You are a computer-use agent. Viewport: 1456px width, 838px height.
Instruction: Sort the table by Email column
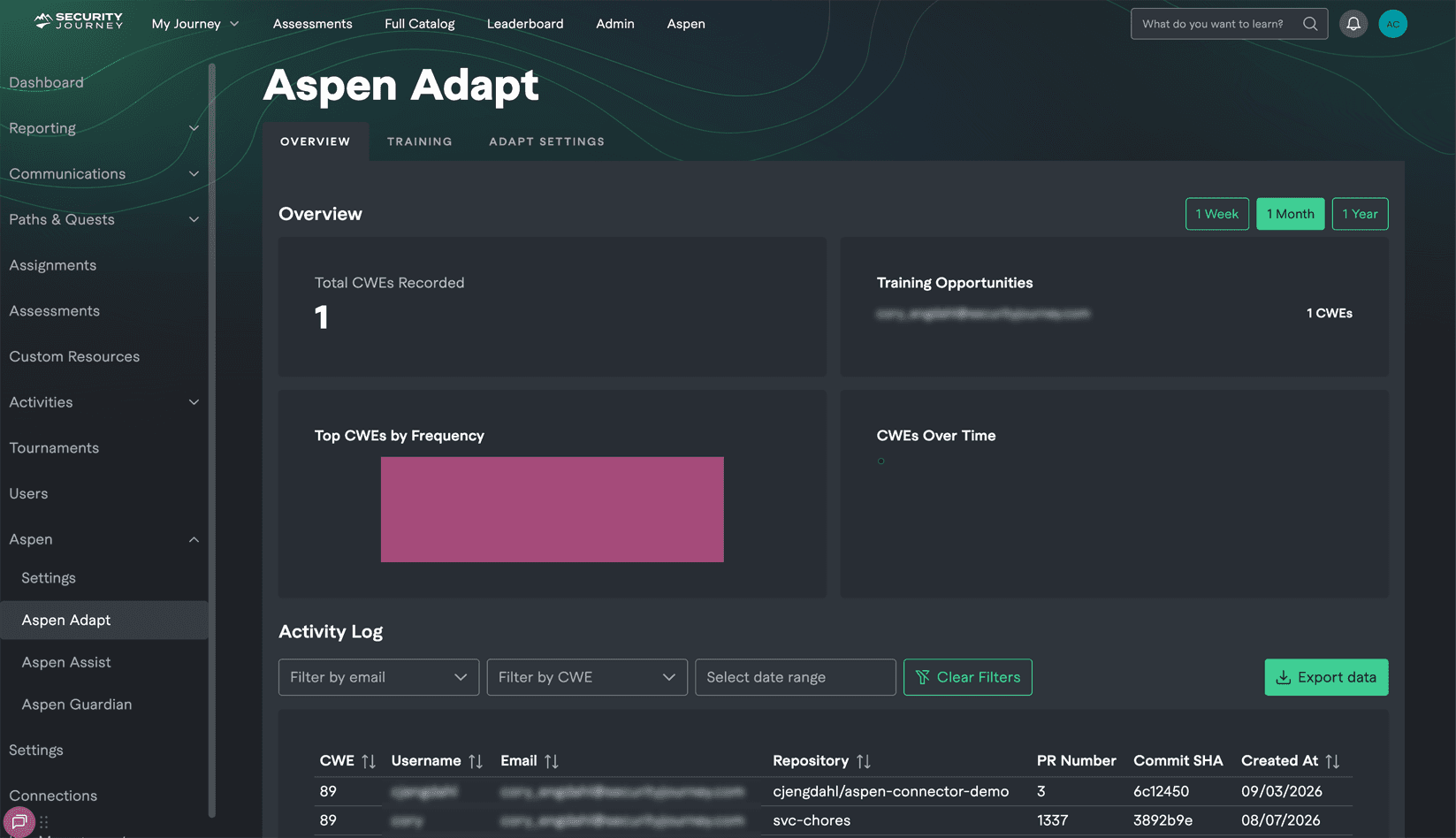point(552,761)
